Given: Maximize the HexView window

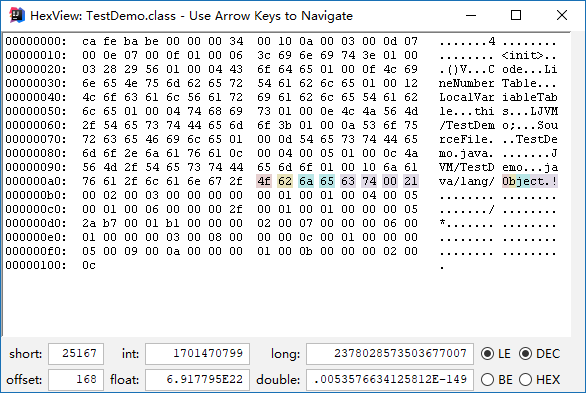Looking at the screenshot, I should pos(516,15).
